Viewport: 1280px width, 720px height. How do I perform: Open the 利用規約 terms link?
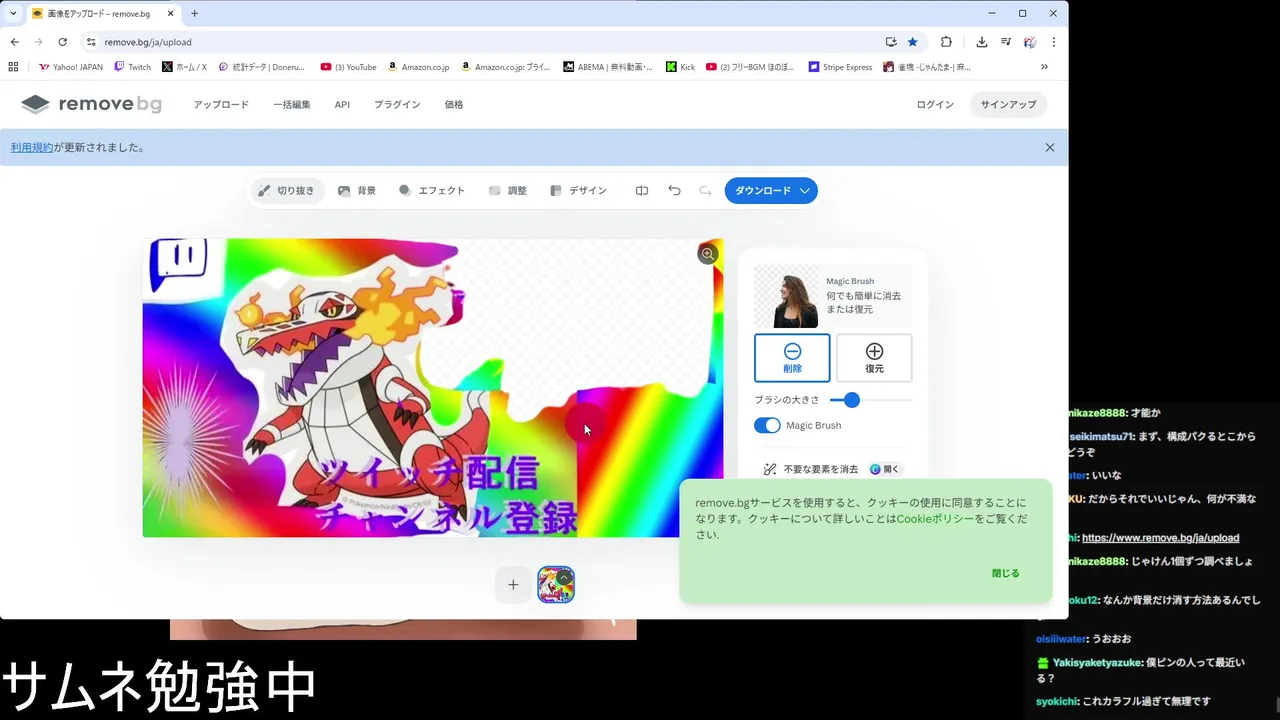32,147
